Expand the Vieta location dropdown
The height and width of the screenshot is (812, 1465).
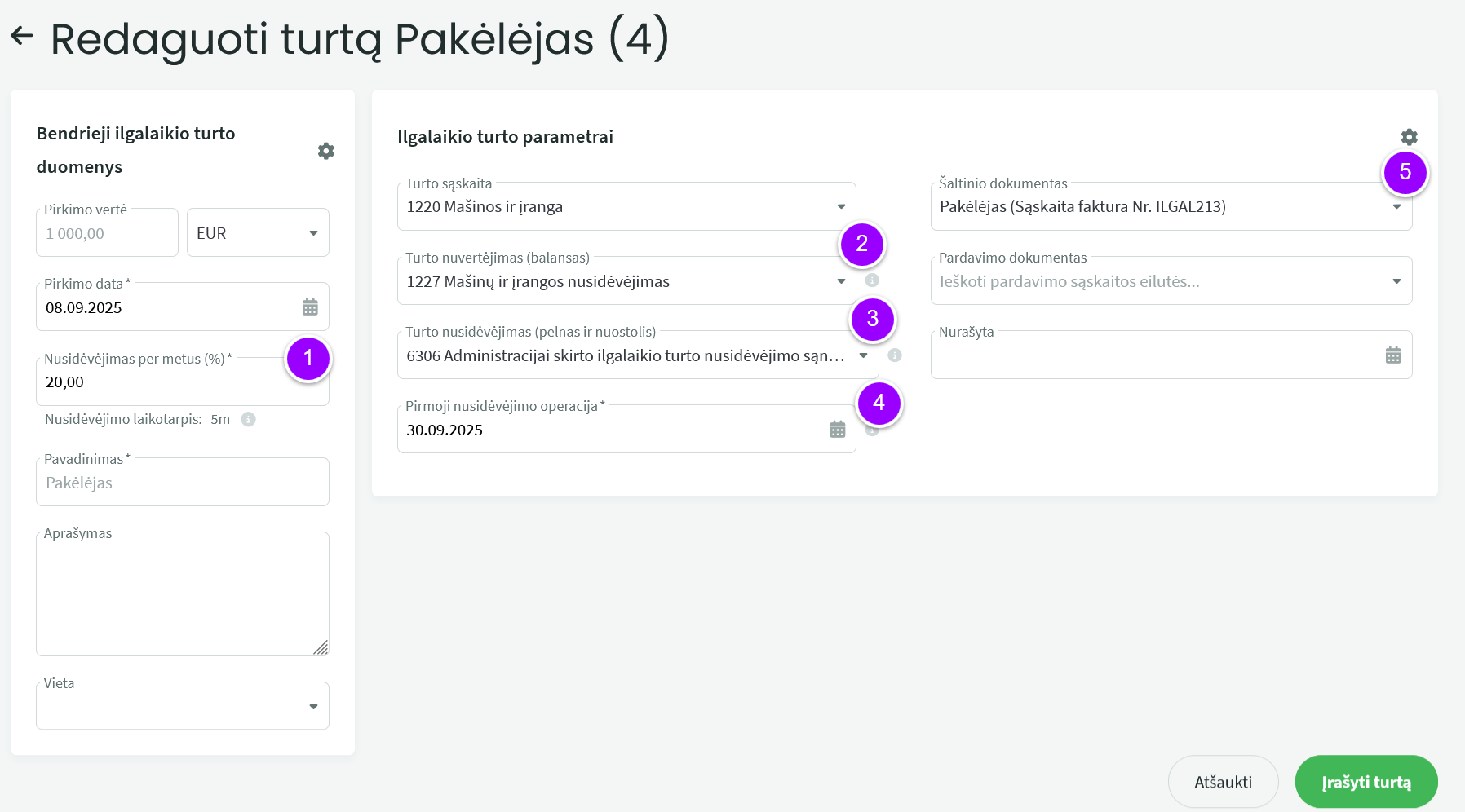pos(313,707)
